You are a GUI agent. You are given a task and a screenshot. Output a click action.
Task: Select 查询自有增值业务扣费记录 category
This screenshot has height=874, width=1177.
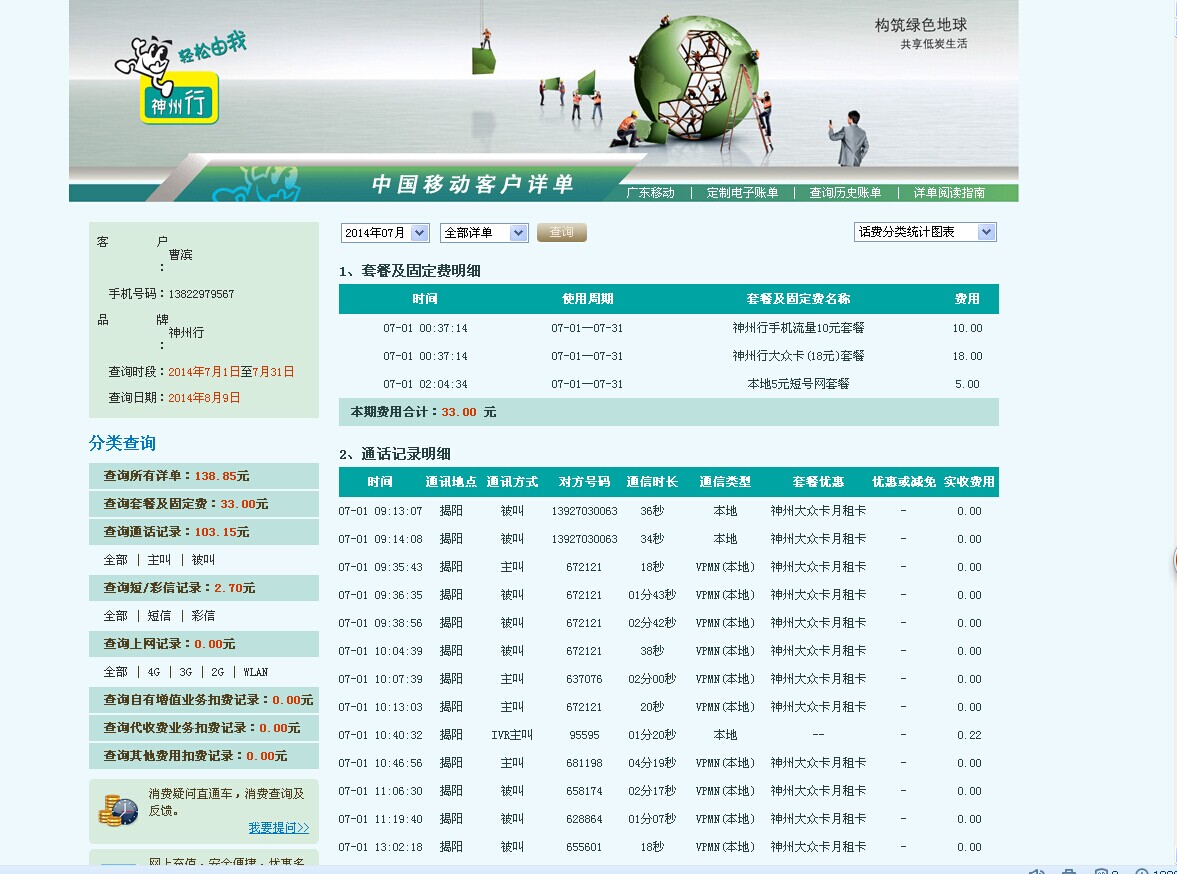pos(203,700)
